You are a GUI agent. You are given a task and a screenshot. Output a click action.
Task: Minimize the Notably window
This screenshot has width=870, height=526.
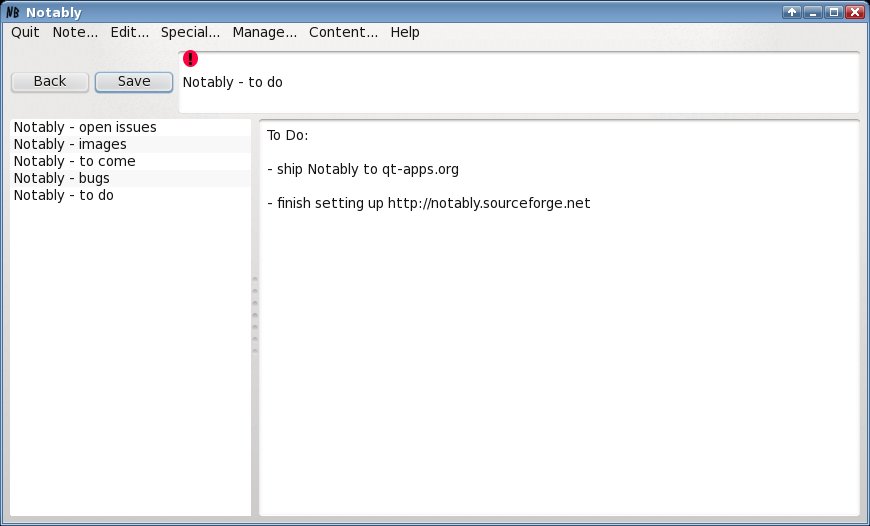[x=812, y=12]
